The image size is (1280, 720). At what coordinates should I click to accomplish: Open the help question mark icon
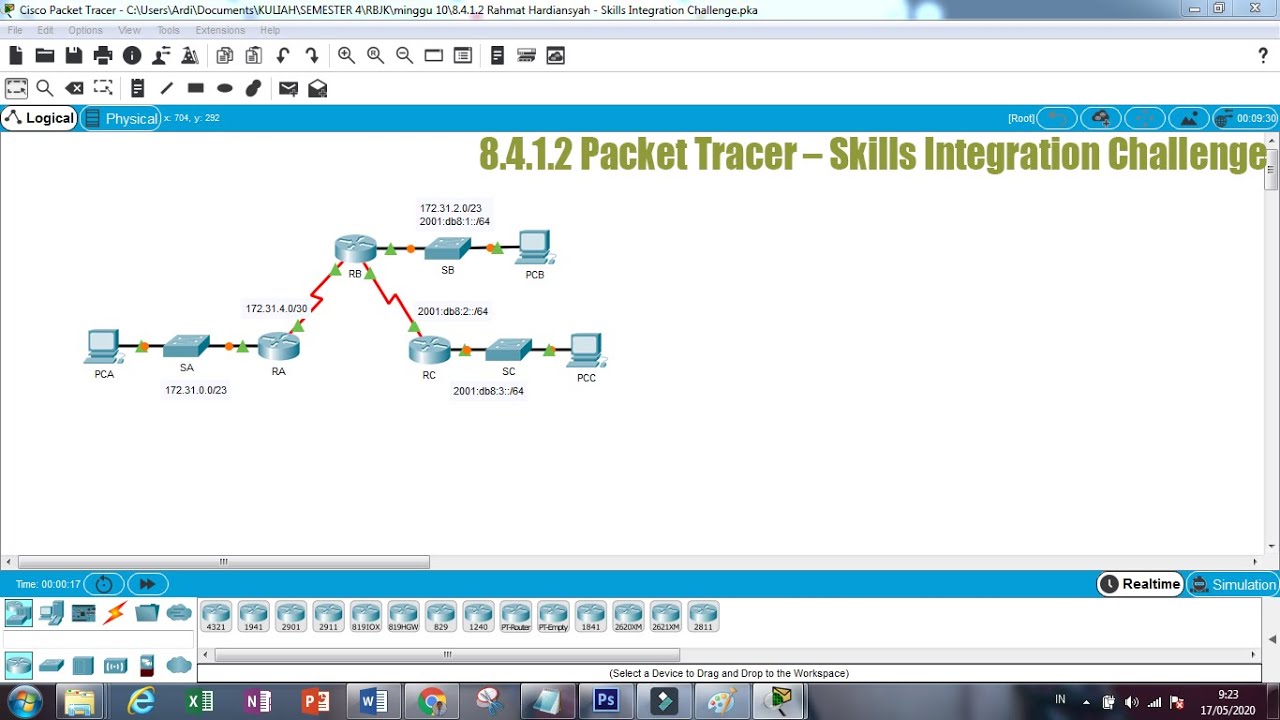1263,56
